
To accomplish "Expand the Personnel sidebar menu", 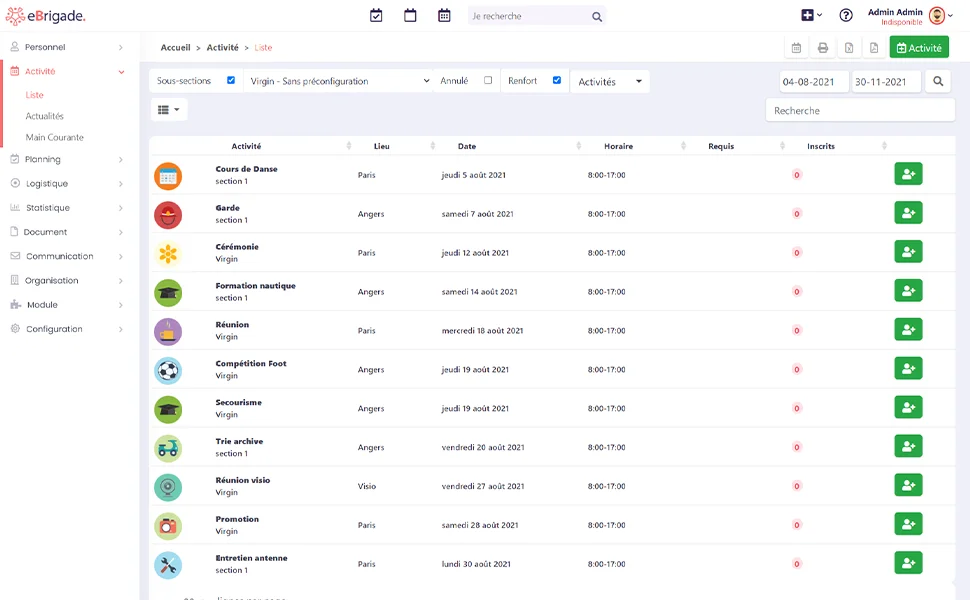I will click(67, 47).
